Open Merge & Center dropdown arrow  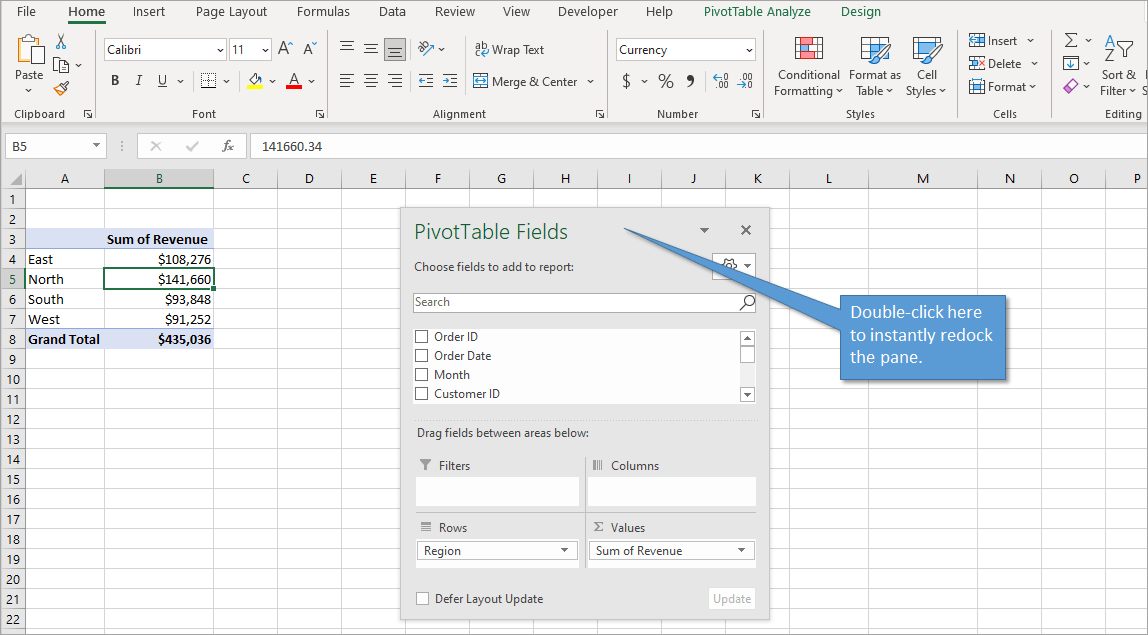coord(591,81)
